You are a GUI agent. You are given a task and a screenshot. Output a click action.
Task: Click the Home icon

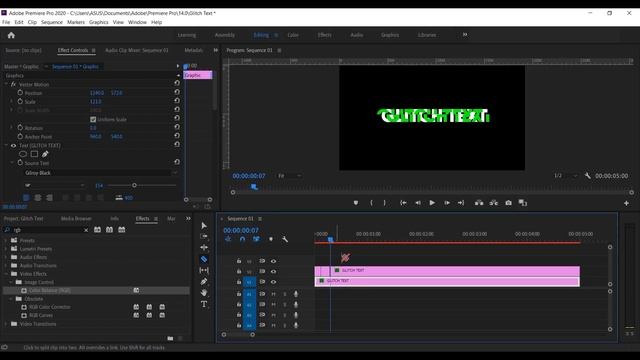click(x=11, y=35)
